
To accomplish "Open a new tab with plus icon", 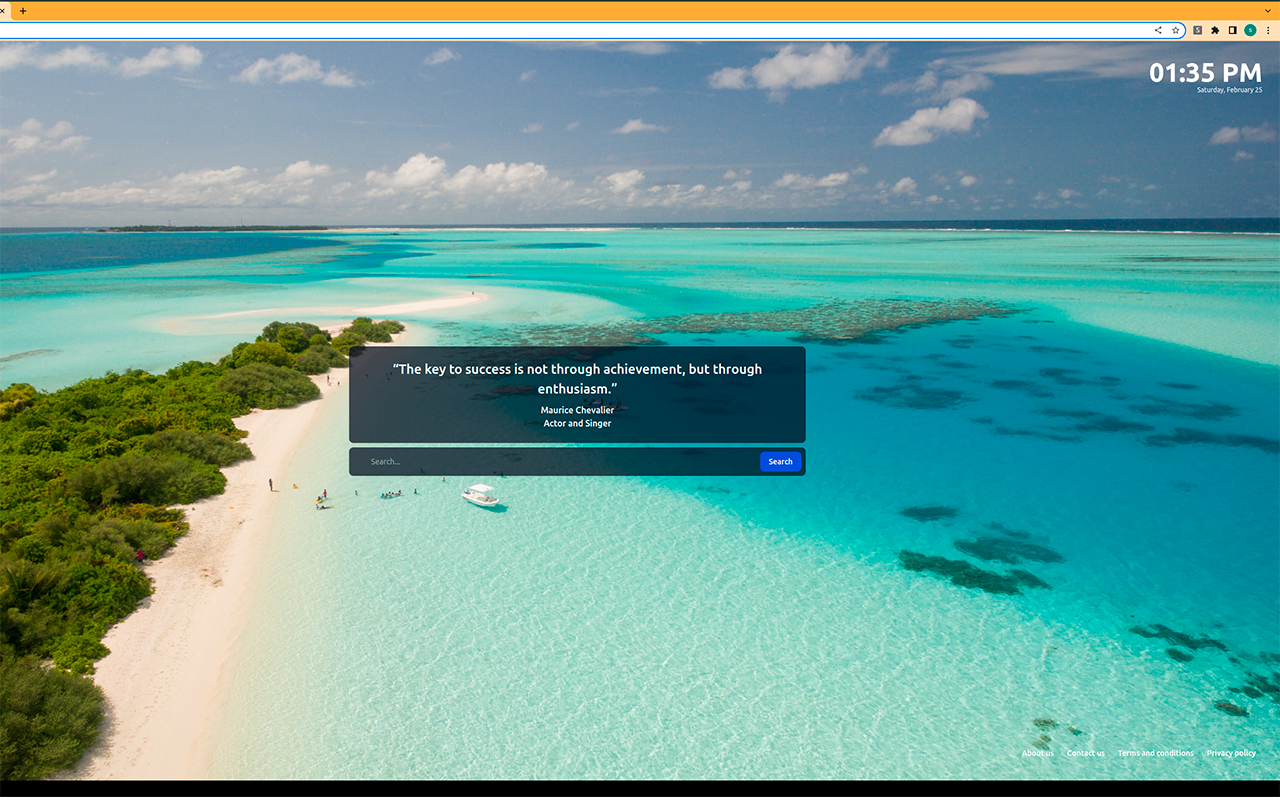I will pyautogui.click(x=23, y=11).
